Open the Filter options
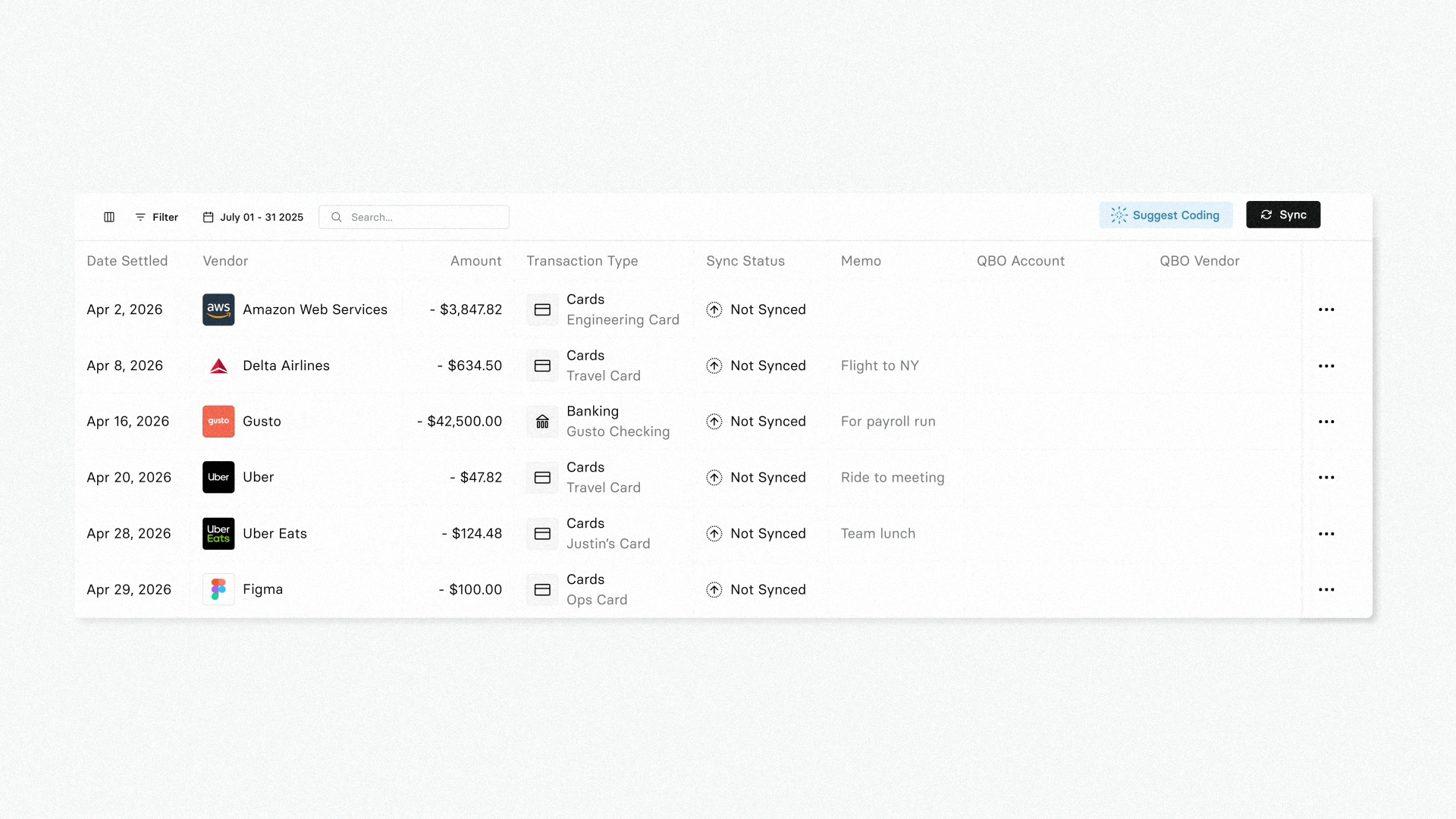1456x819 pixels. click(x=156, y=217)
